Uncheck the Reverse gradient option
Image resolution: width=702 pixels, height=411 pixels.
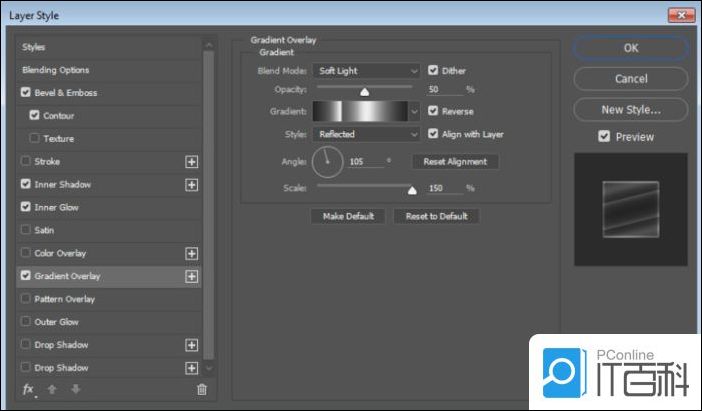[433, 111]
